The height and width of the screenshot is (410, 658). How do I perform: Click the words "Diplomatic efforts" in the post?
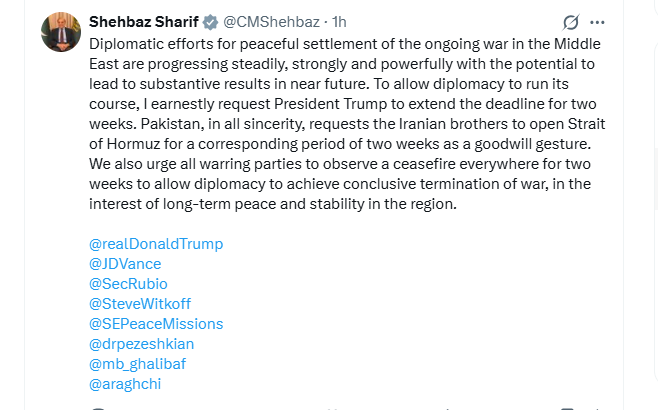pyautogui.click(x=146, y=44)
